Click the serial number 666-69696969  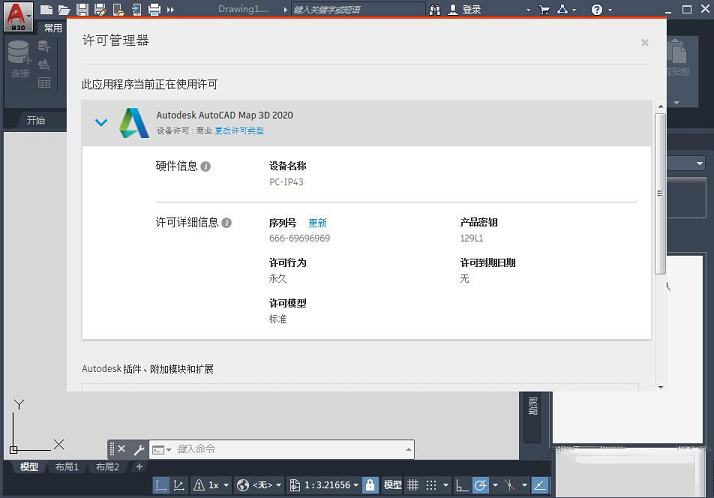[x=300, y=238]
